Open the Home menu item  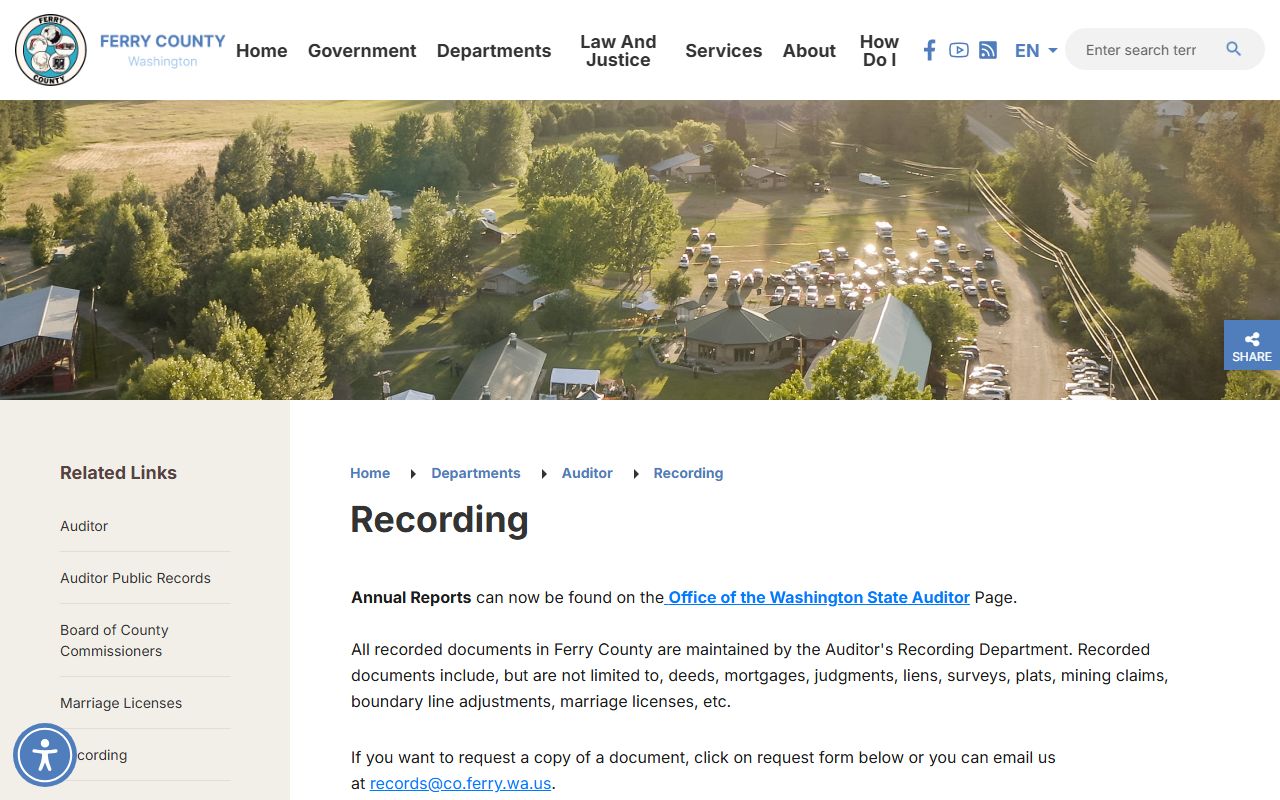click(262, 50)
